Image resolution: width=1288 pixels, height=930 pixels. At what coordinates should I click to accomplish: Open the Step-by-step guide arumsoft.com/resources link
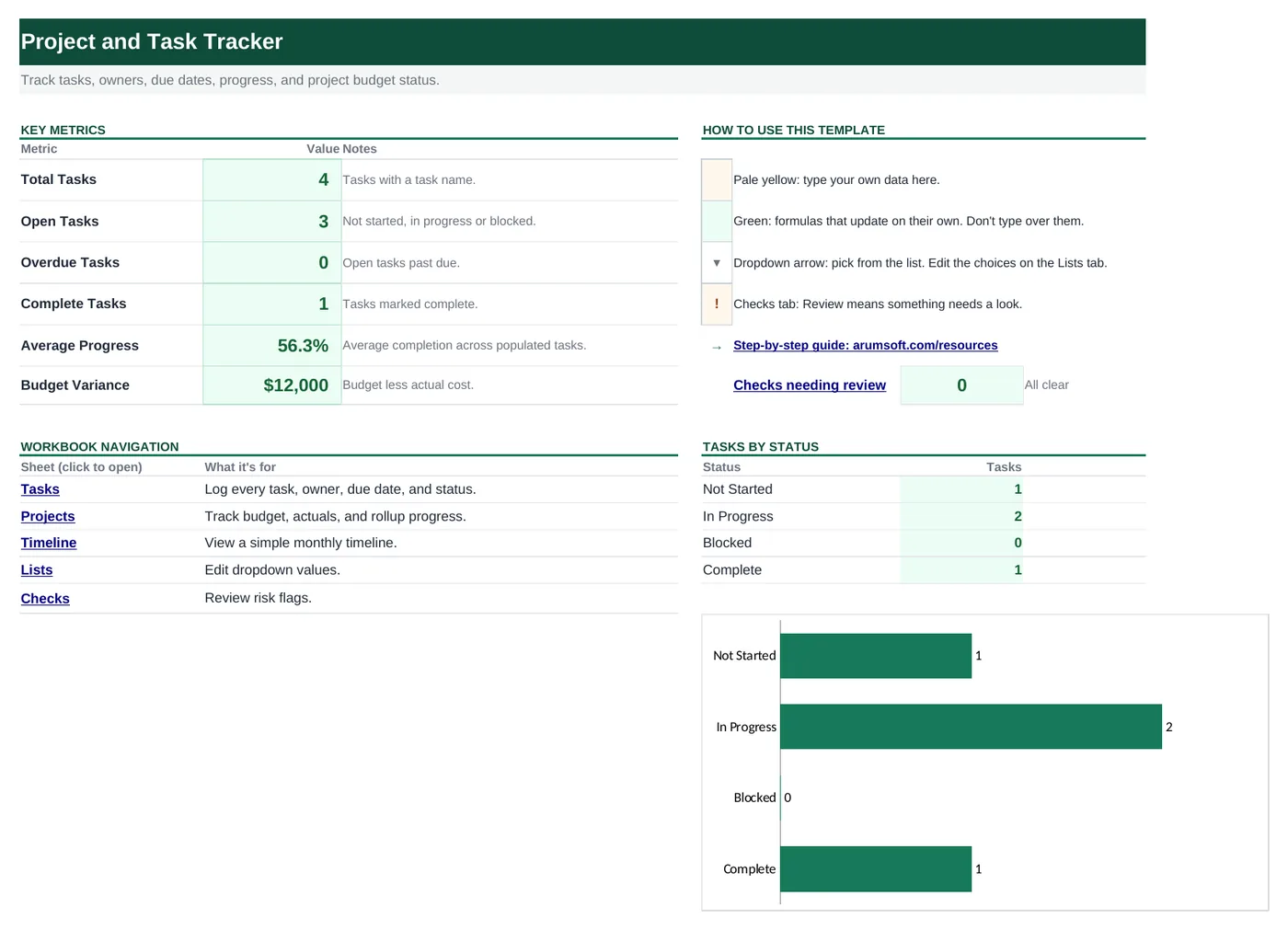click(x=865, y=345)
